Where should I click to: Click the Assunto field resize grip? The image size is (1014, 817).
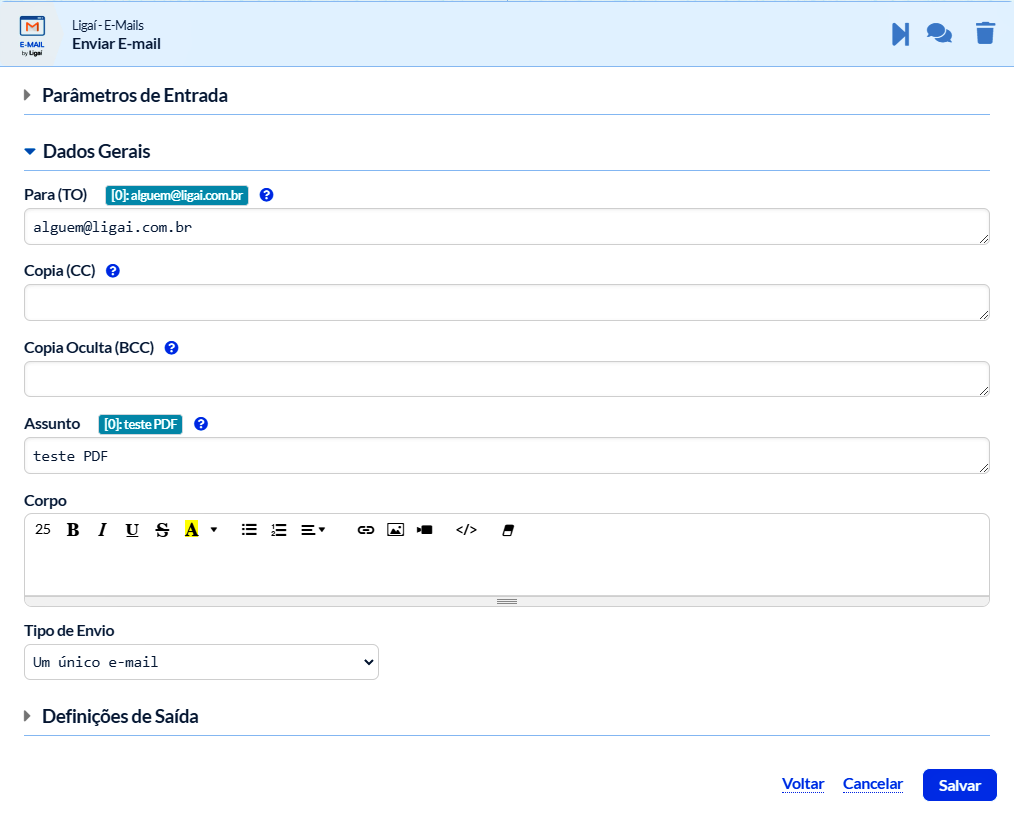tap(984, 467)
